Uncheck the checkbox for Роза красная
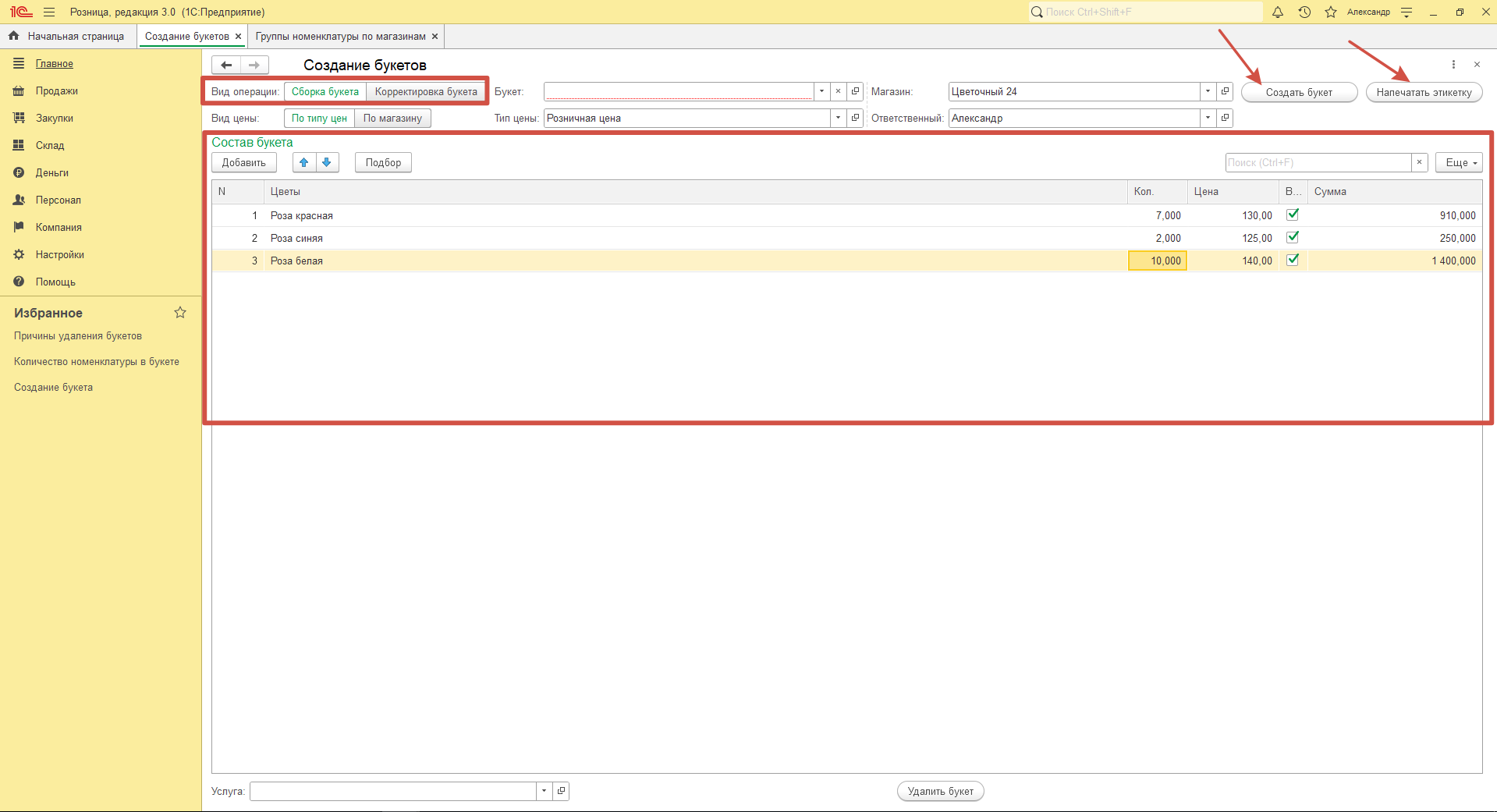The height and width of the screenshot is (812, 1497). [1293, 215]
